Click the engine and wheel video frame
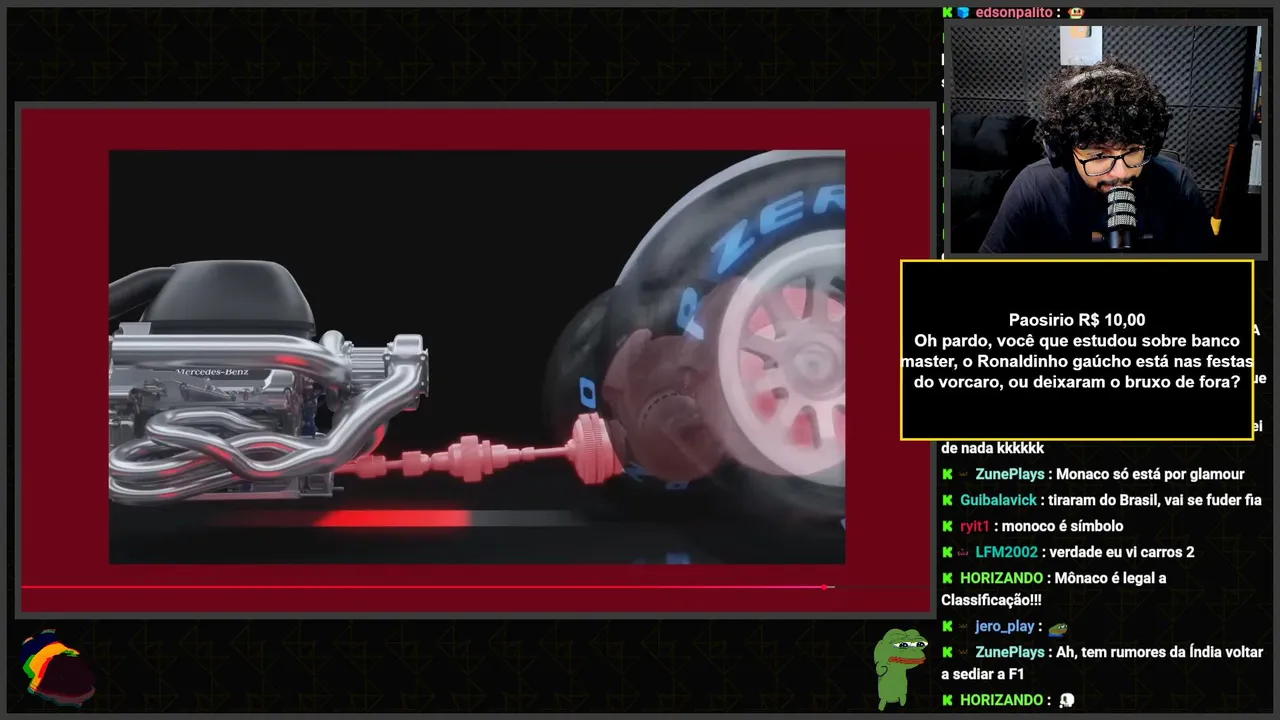 477,357
